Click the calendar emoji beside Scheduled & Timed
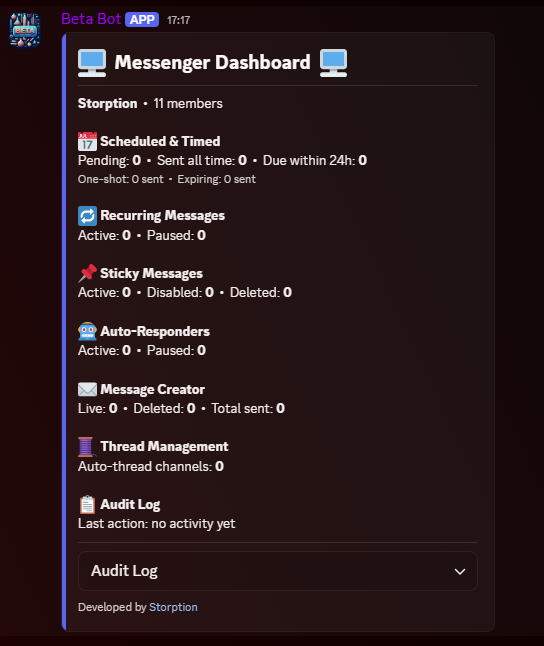This screenshot has width=544, height=646. (x=87, y=141)
